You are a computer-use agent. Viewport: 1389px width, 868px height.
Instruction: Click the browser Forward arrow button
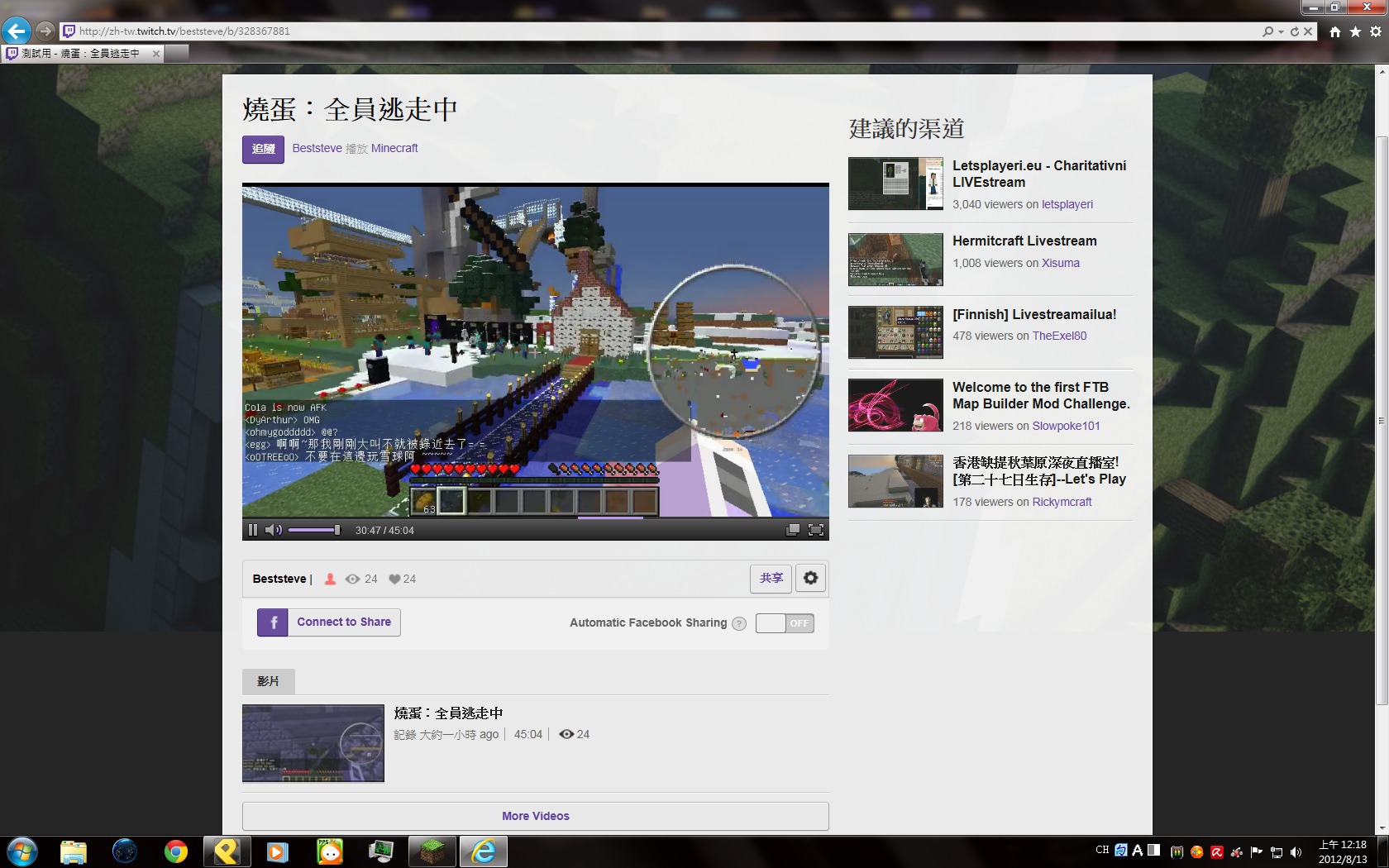[x=45, y=31]
